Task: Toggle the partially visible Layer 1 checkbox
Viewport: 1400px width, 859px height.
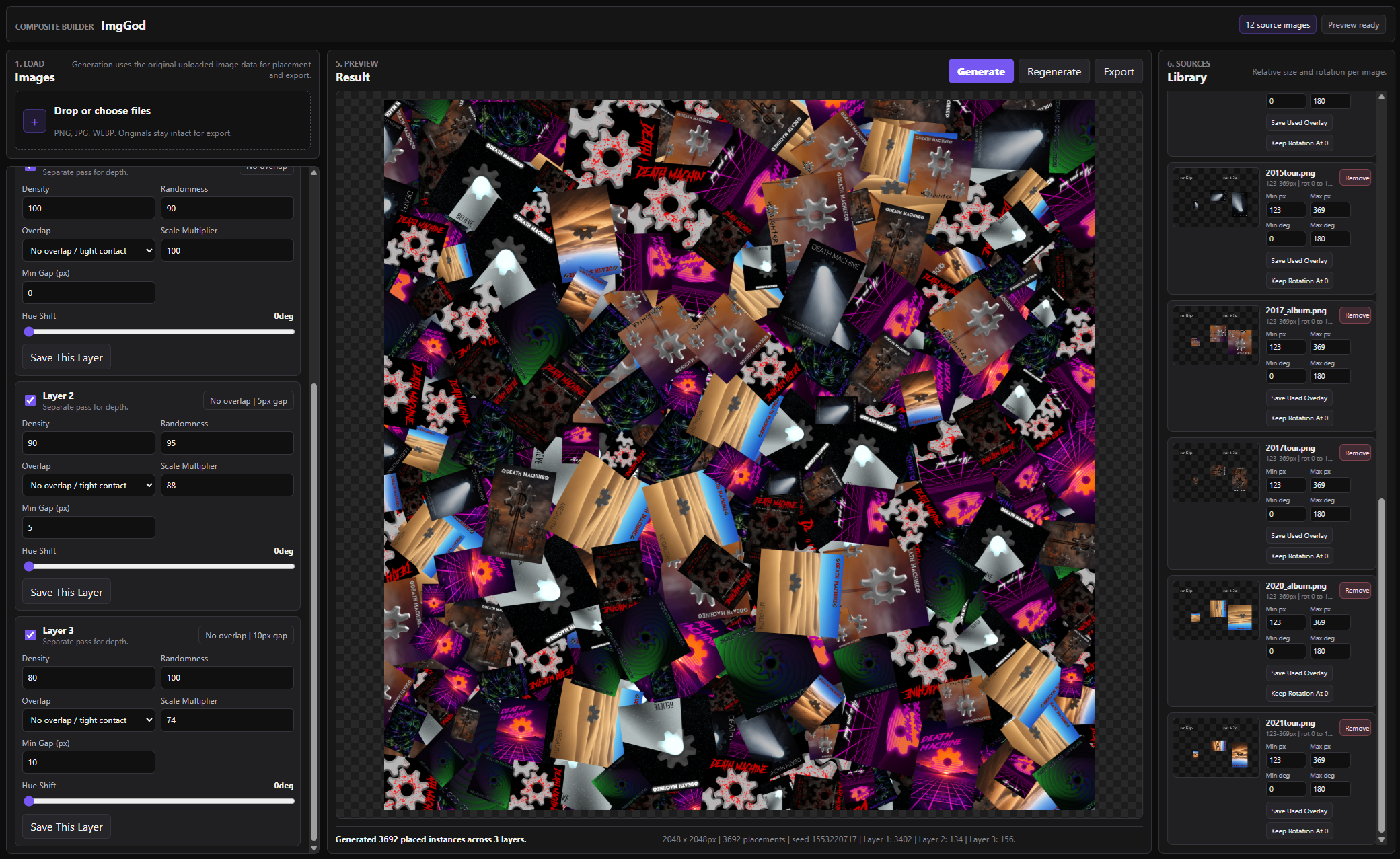Action: pyautogui.click(x=30, y=167)
